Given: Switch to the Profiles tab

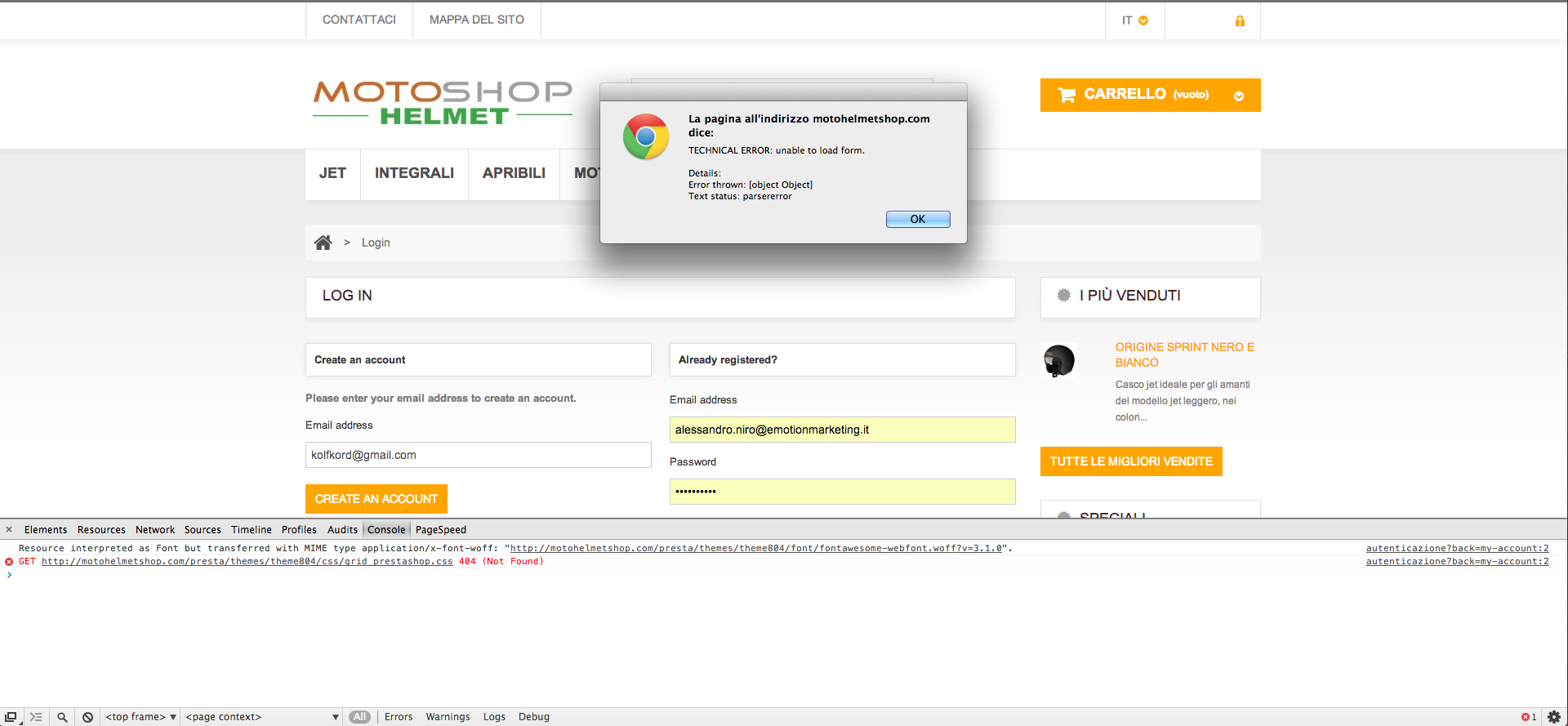Looking at the screenshot, I should tap(299, 530).
